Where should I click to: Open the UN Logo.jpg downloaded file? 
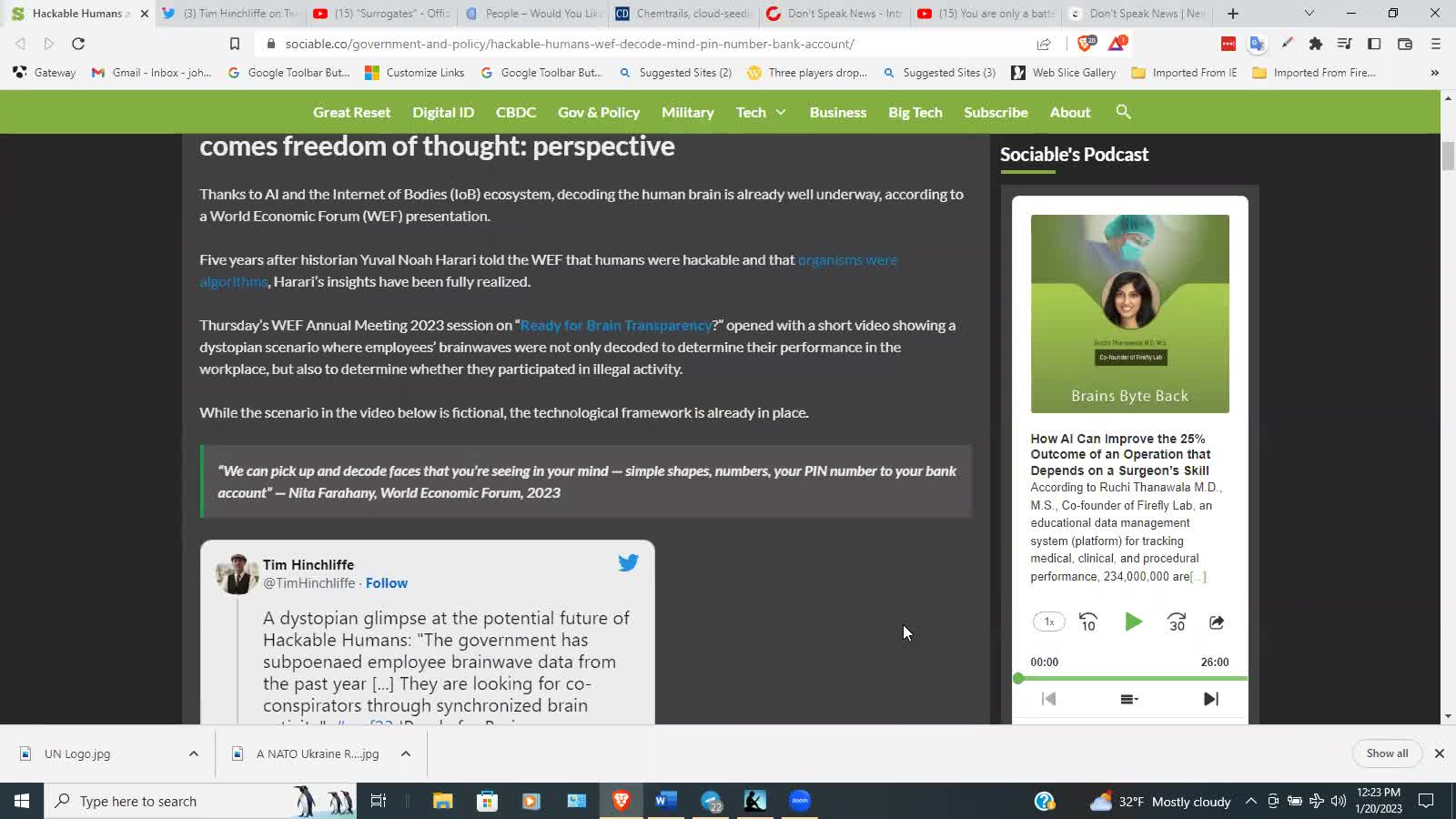point(77,753)
